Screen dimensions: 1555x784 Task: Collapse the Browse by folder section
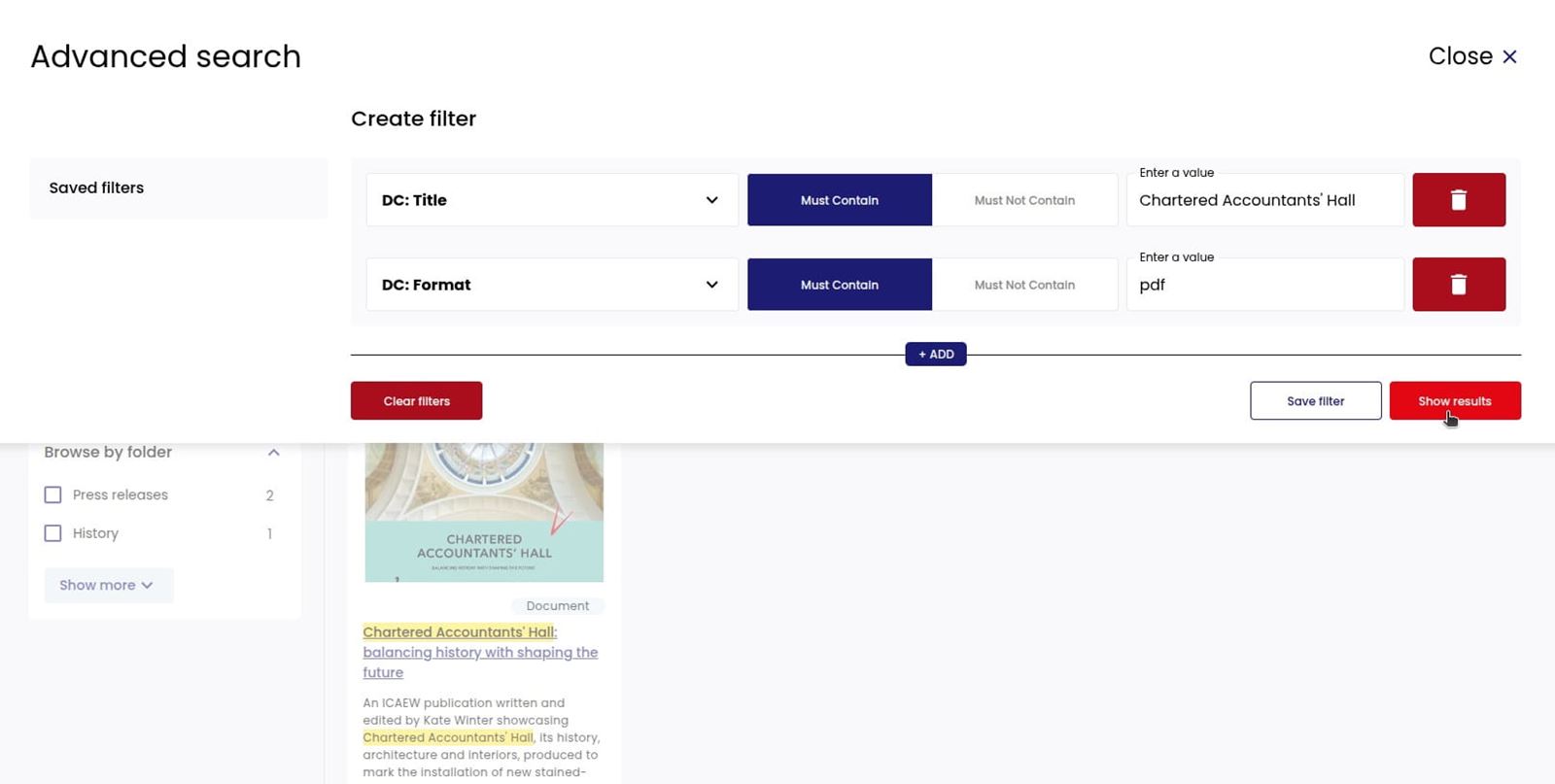click(274, 452)
